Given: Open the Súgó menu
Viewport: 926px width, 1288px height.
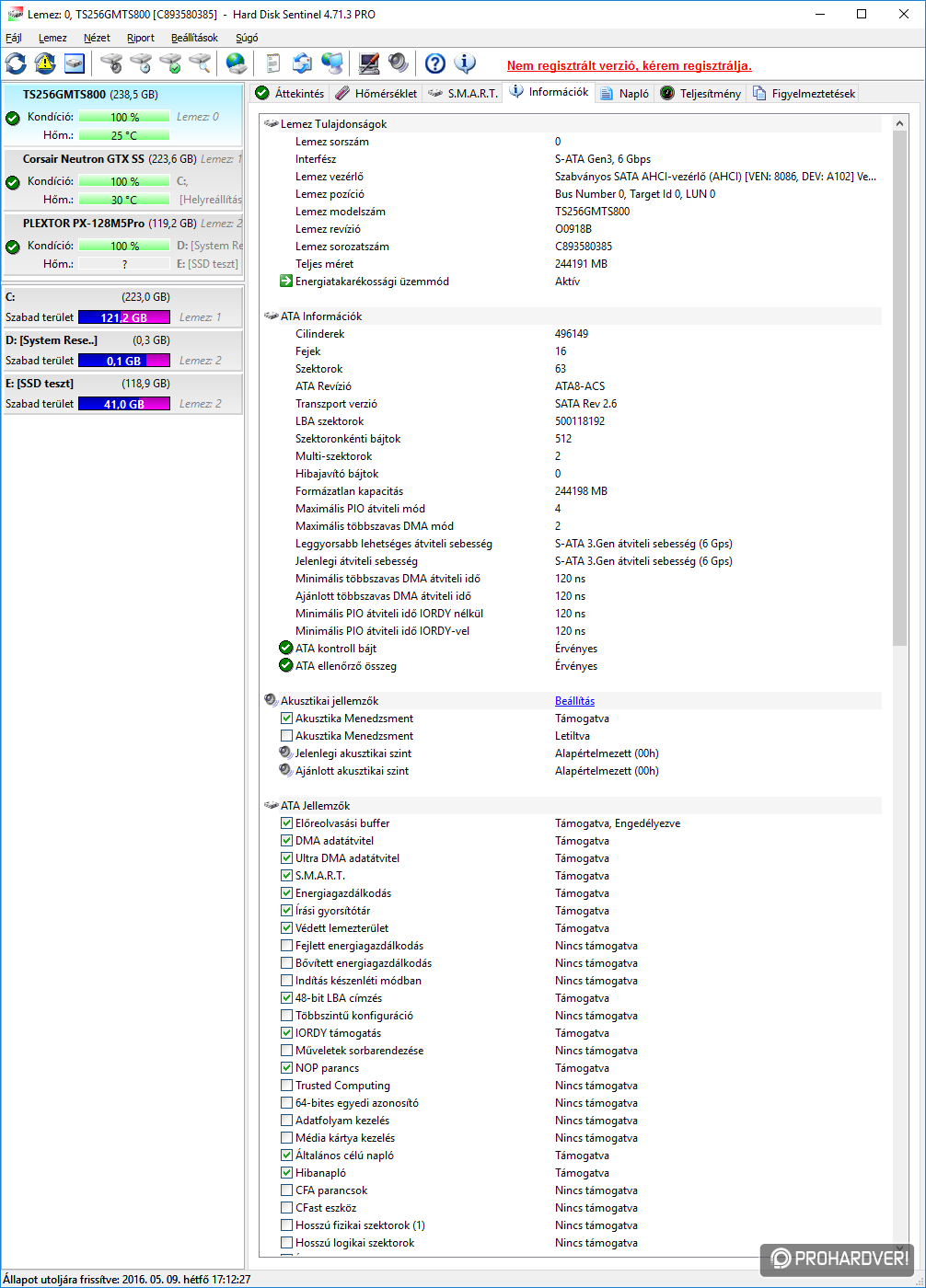Looking at the screenshot, I should 247,38.
